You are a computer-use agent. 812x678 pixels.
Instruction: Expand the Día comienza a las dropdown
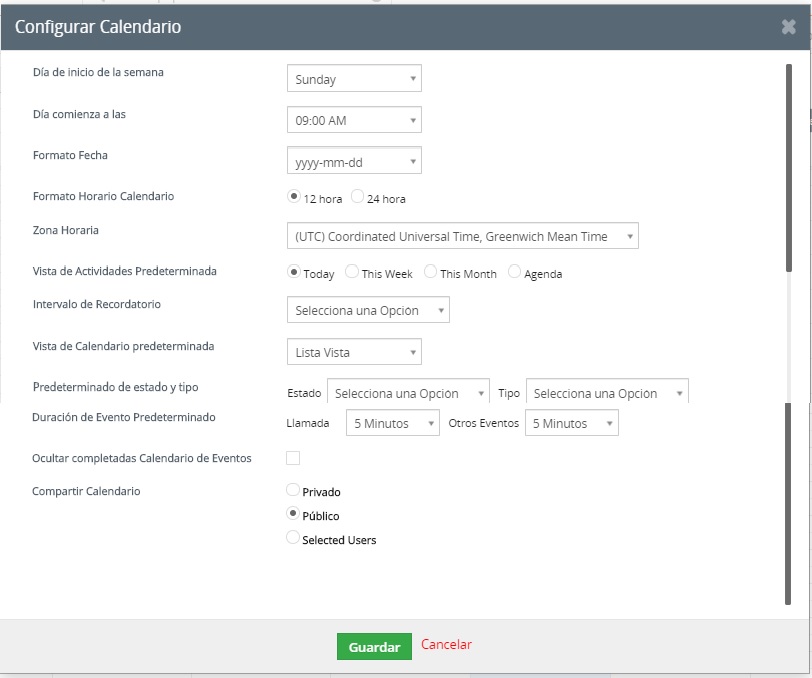(354, 120)
